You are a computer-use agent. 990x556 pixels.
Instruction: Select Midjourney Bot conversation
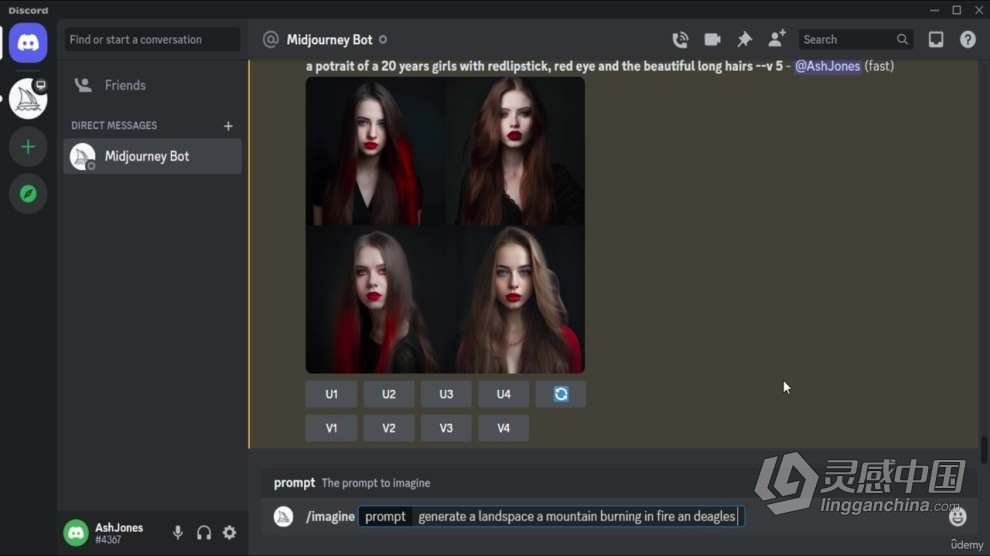152,157
